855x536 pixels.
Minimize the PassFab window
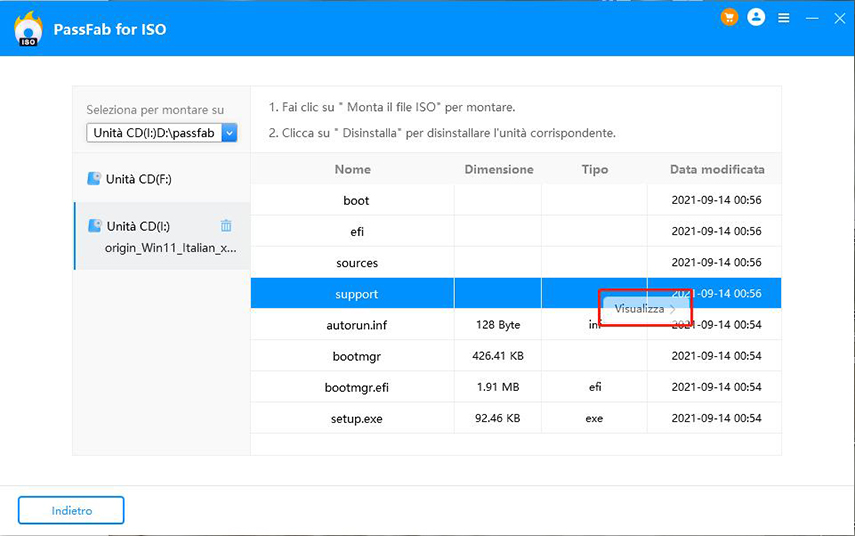pyautogui.click(x=811, y=18)
